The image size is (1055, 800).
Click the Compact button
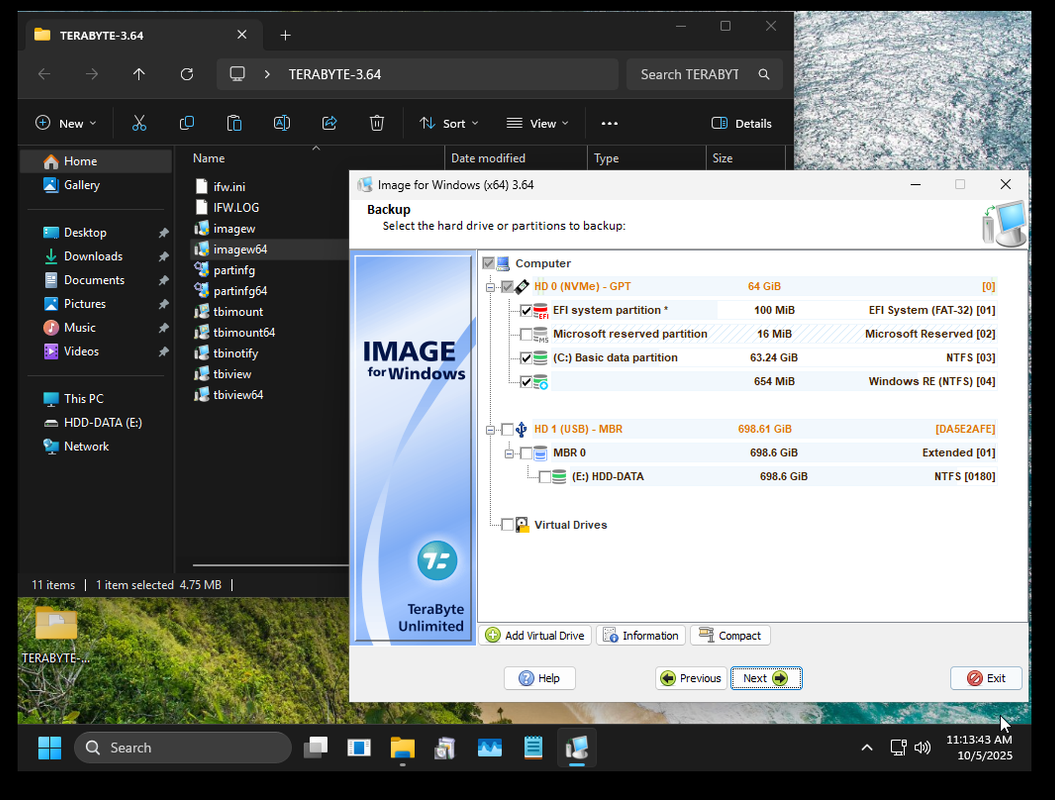pyautogui.click(x=730, y=636)
